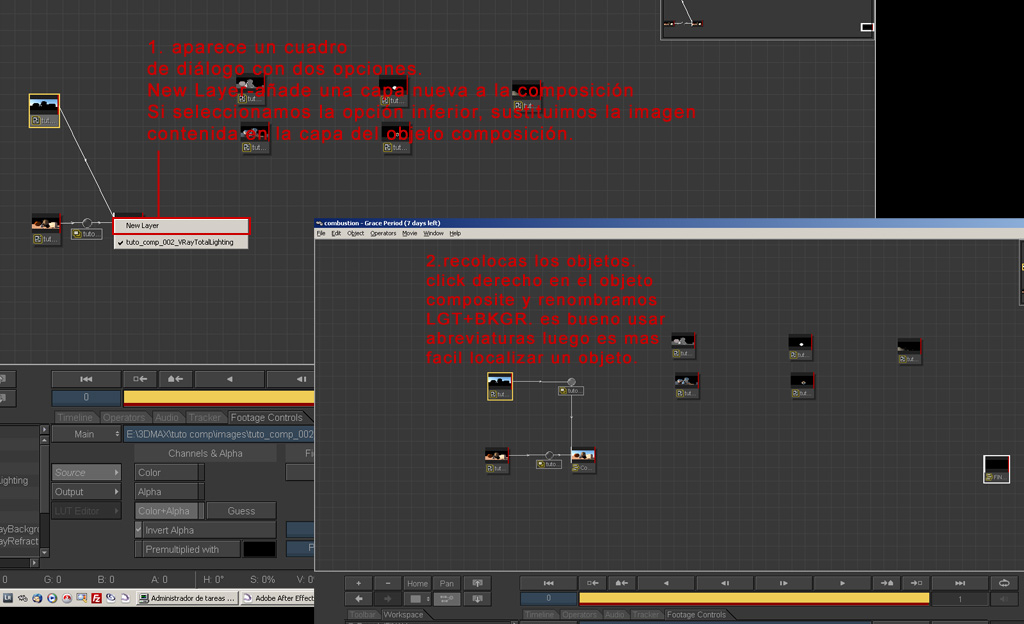The image size is (1024, 624).
Task: Open the Edit menu
Action: pyautogui.click(x=336, y=233)
